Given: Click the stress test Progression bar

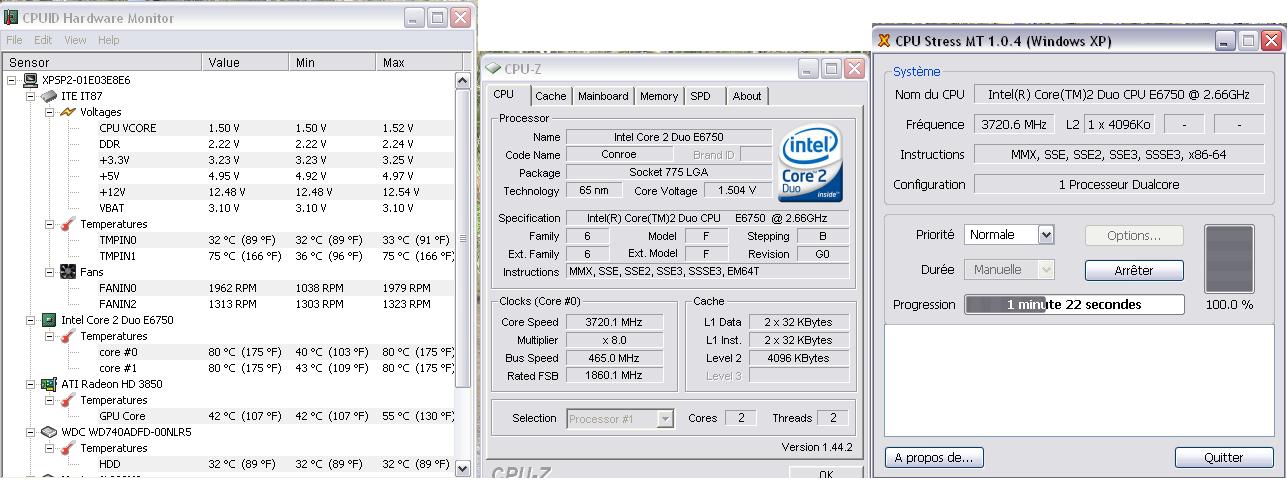Looking at the screenshot, I should click(x=1073, y=304).
